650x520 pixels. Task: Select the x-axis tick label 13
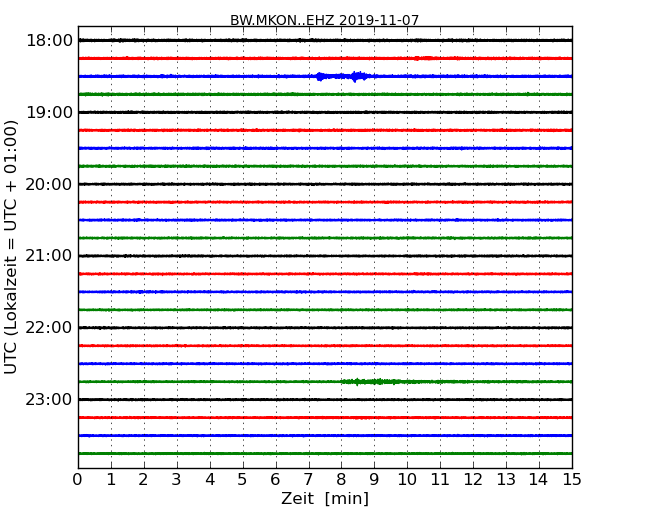(x=506, y=479)
